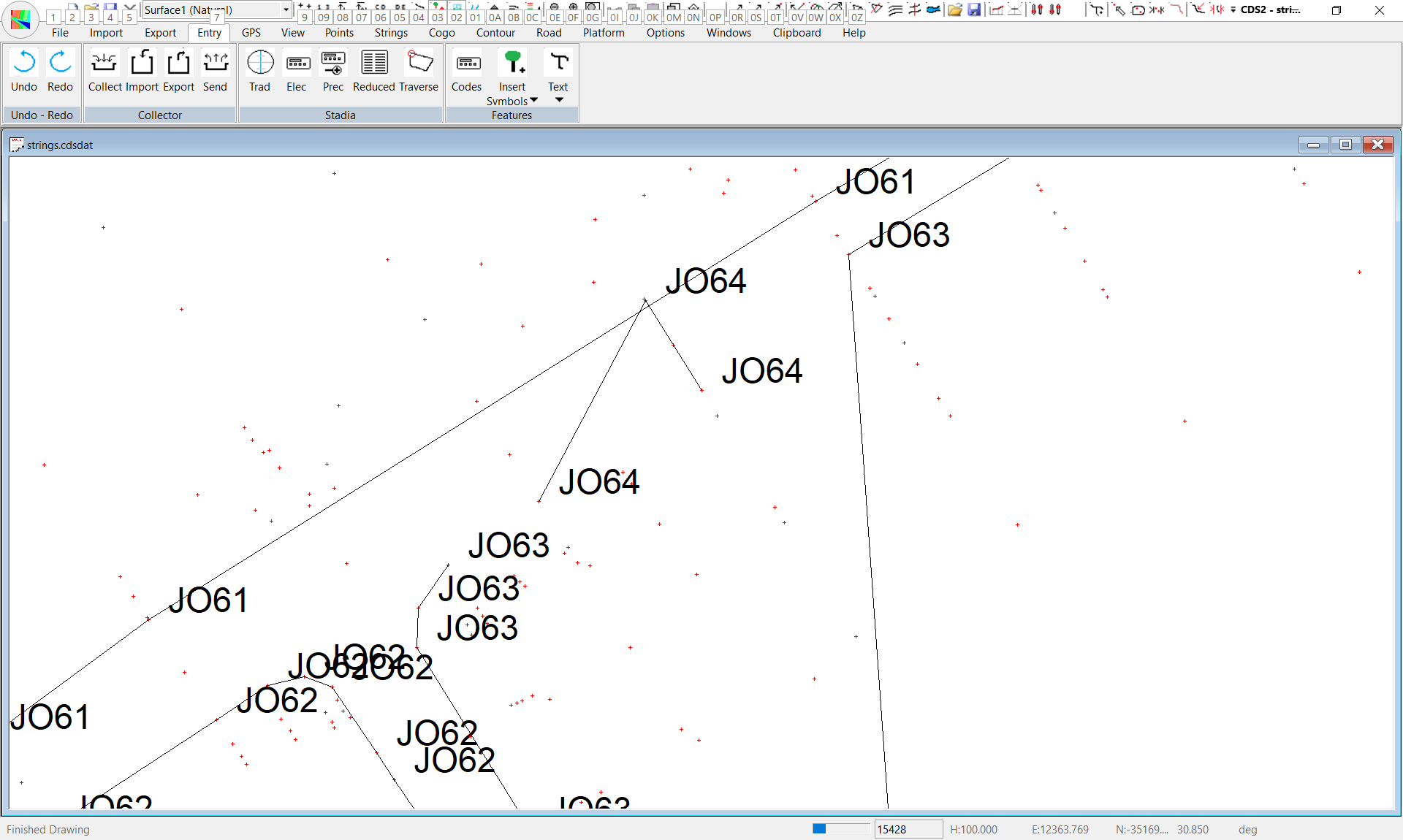Click the Collect data collector icon
Screen dimensions: 1403x840
coord(104,70)
